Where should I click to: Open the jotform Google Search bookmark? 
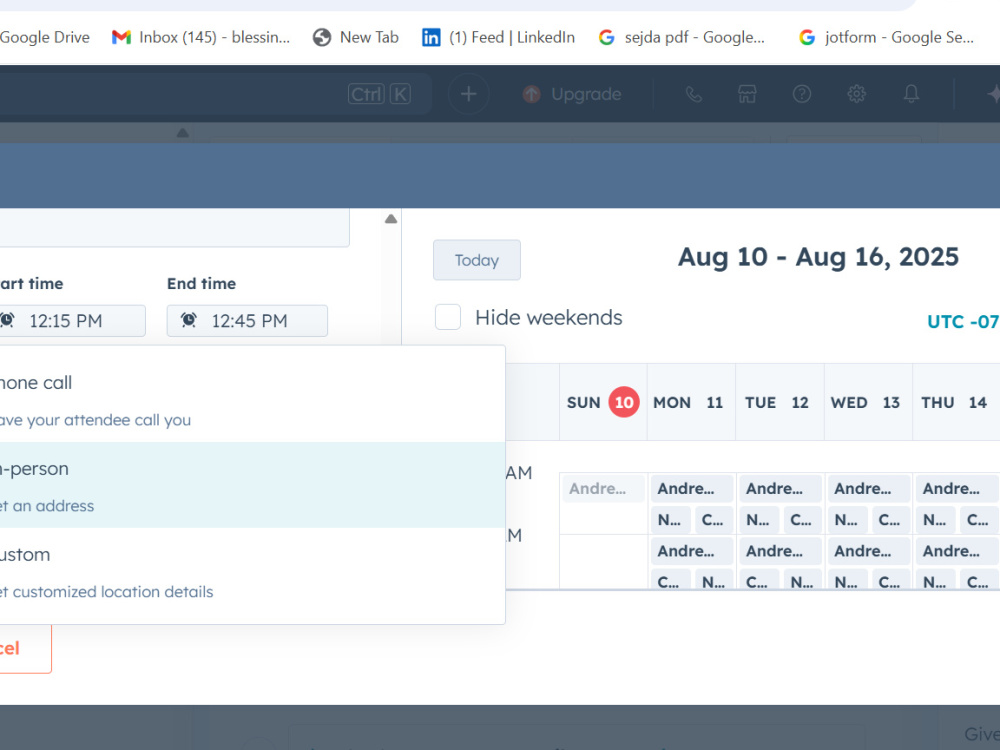(x=886, y=38)
